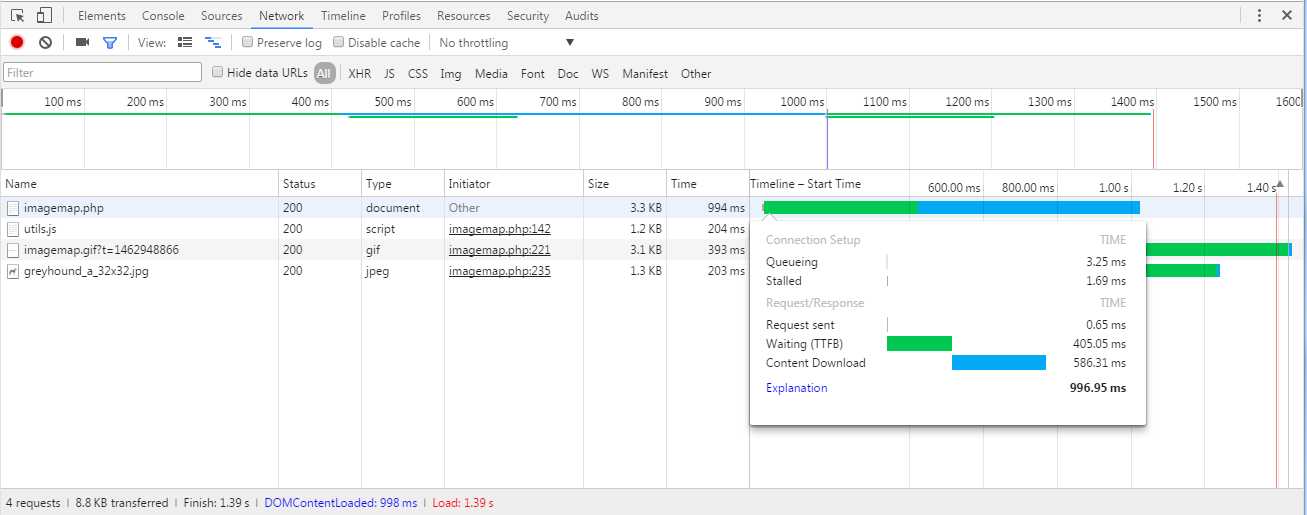Enable Preserve log checkbox
The height and width of the screenshot is (515, 1307).
pyautogui.click(x=247, y=42)
